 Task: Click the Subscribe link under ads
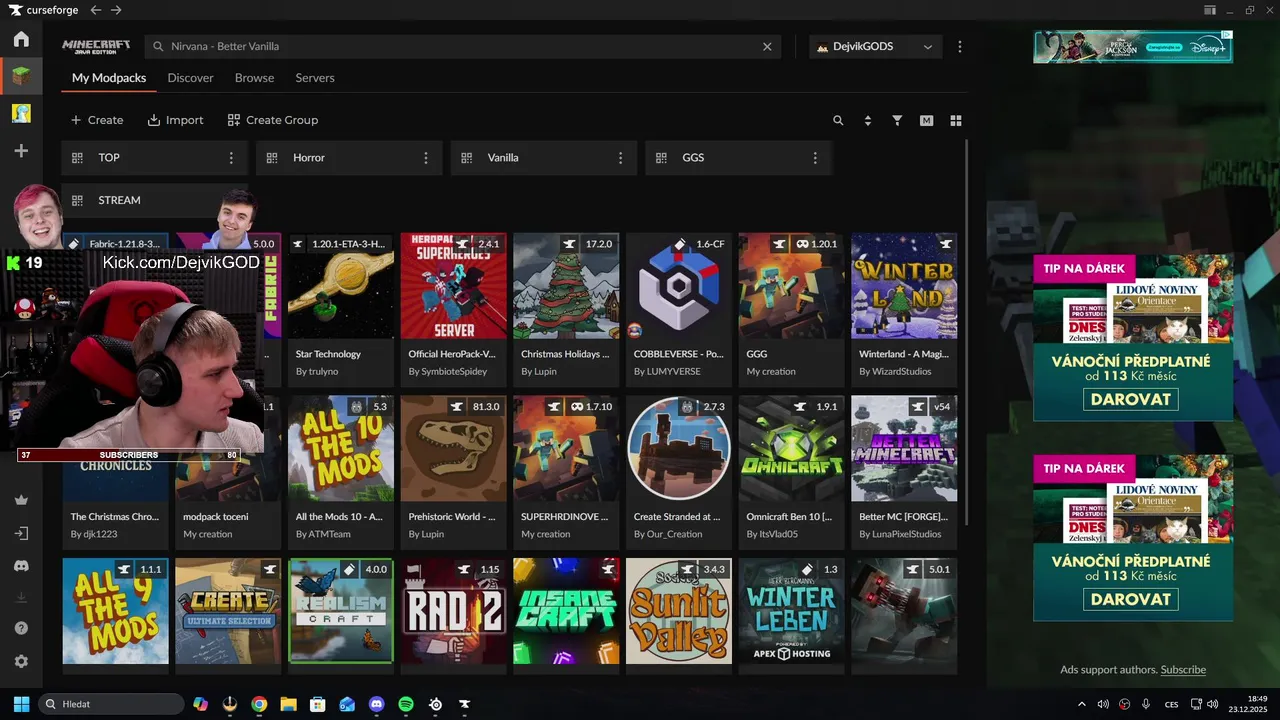click(x=1183, y=670)
